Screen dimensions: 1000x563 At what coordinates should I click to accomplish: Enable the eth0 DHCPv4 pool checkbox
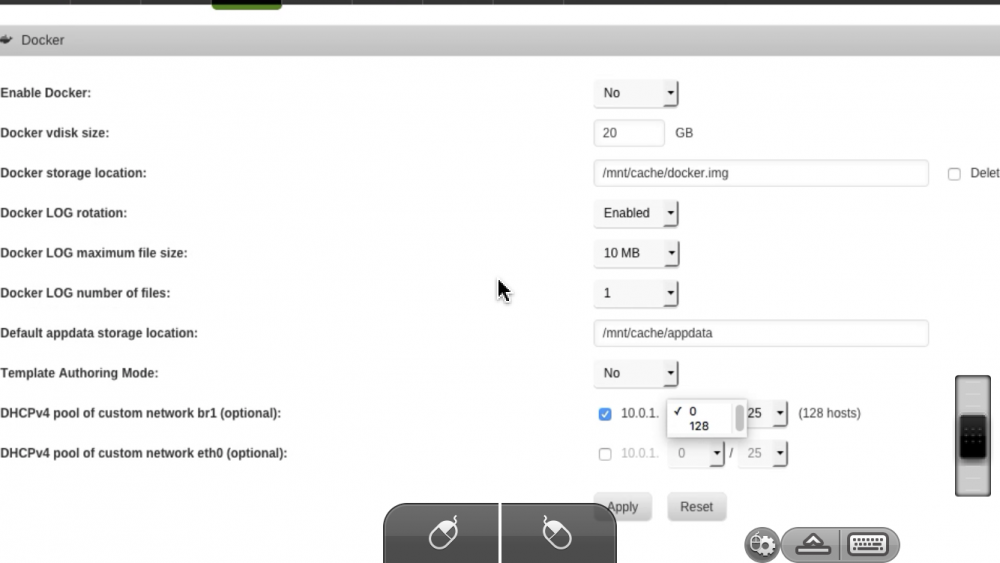[x=605, y=454]
